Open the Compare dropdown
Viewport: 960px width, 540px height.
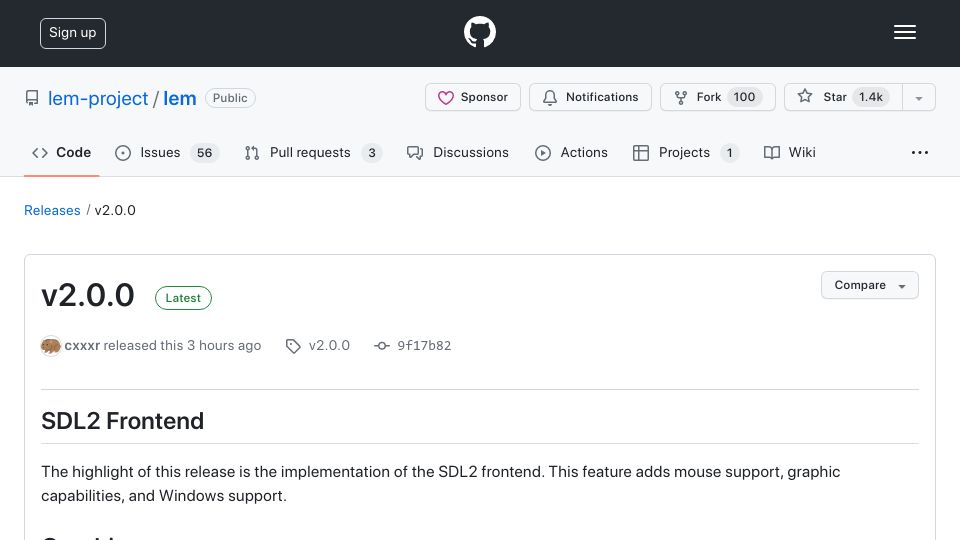(869, 285)
